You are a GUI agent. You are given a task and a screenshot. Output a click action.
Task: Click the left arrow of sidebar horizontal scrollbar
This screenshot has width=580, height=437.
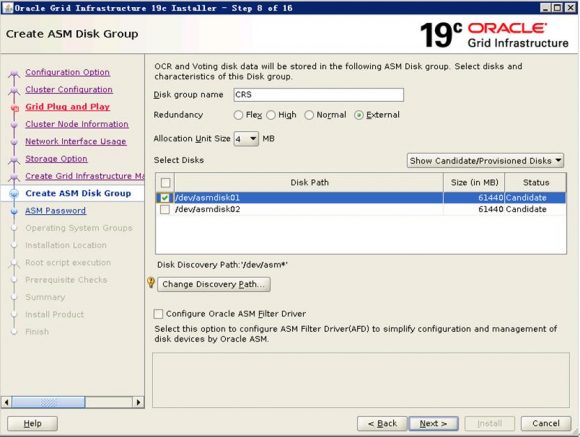6,402
